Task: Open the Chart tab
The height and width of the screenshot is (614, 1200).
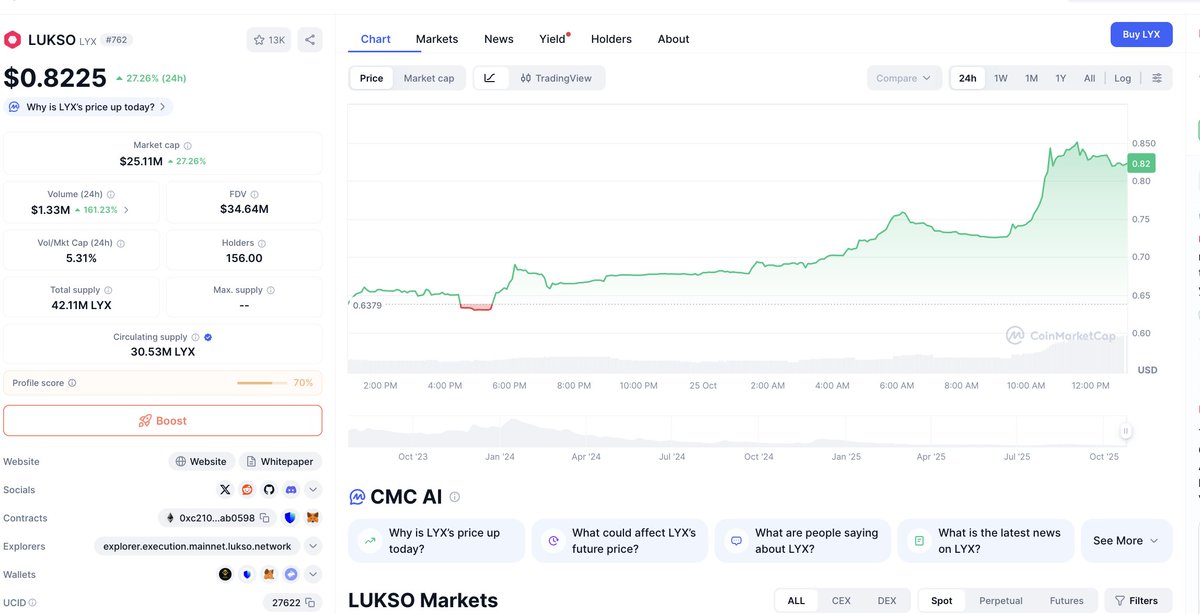Action: [x=376, y=39]
